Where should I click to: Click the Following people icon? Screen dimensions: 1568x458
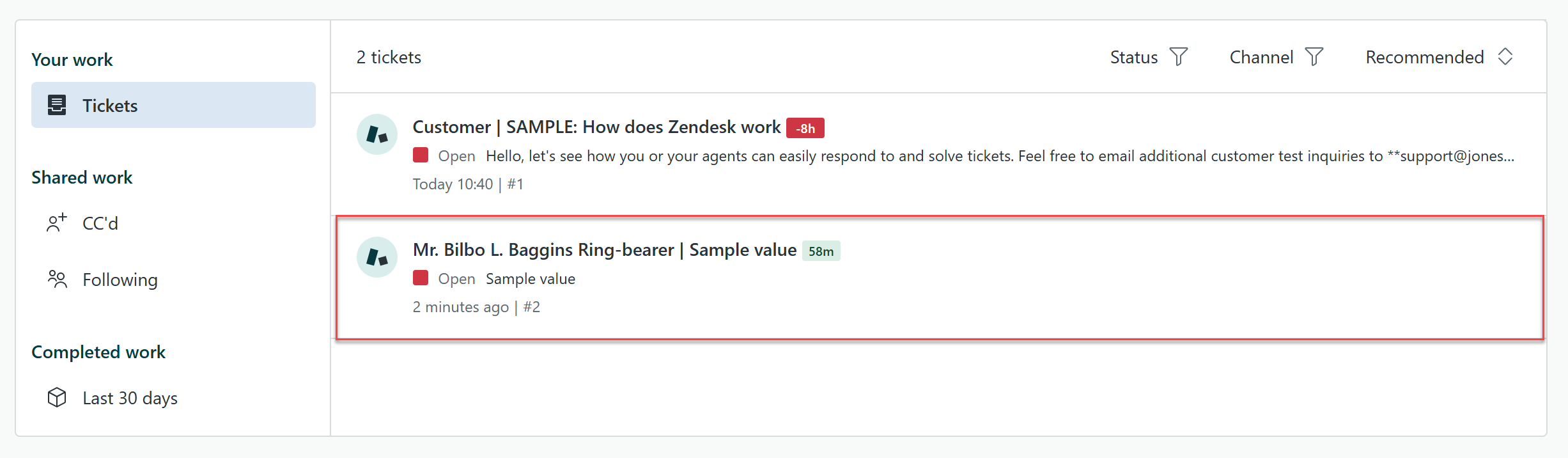pos(57,279)
